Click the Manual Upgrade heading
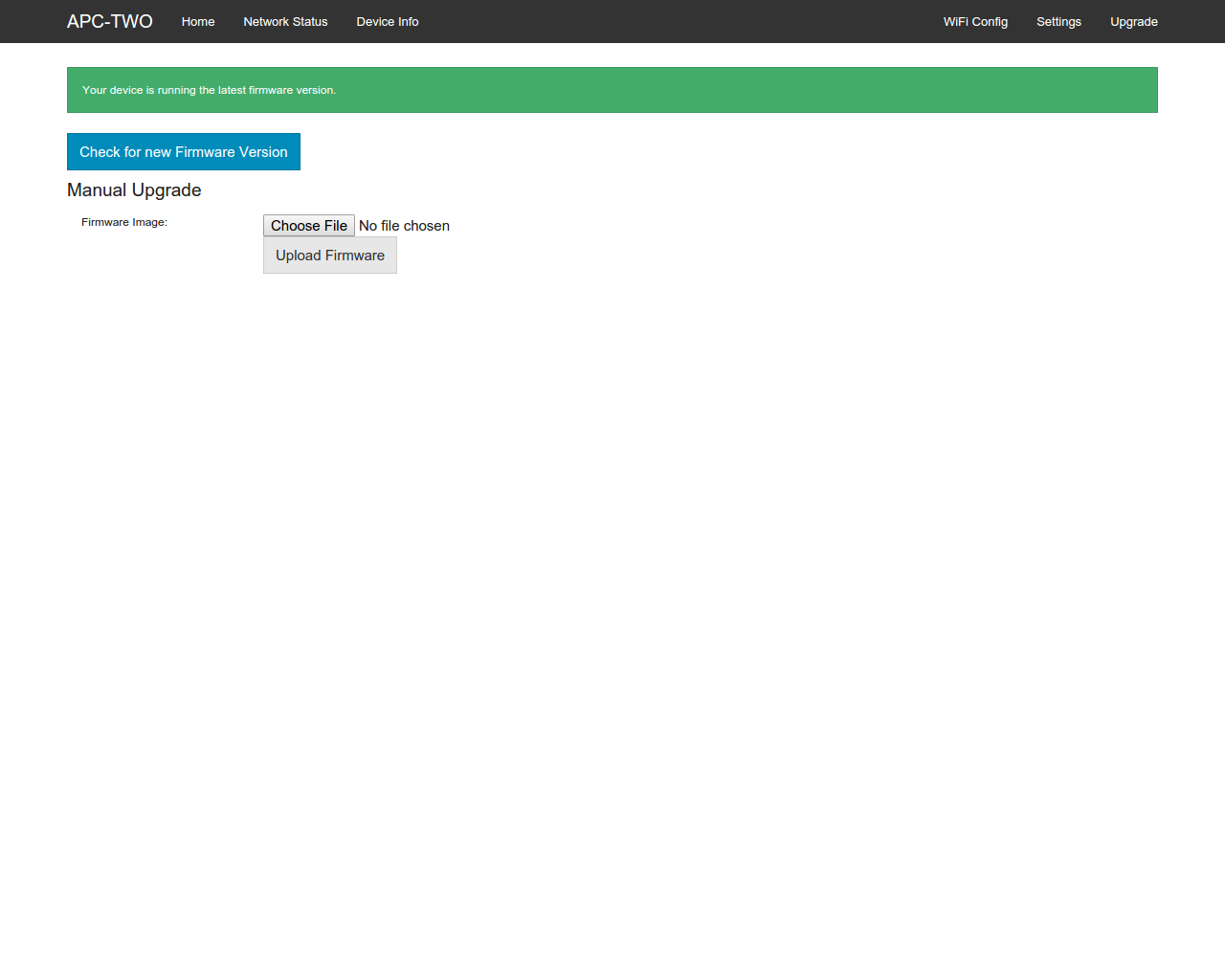The height and width of the screenshot is (980, 1225). click(x=134, y=190)
